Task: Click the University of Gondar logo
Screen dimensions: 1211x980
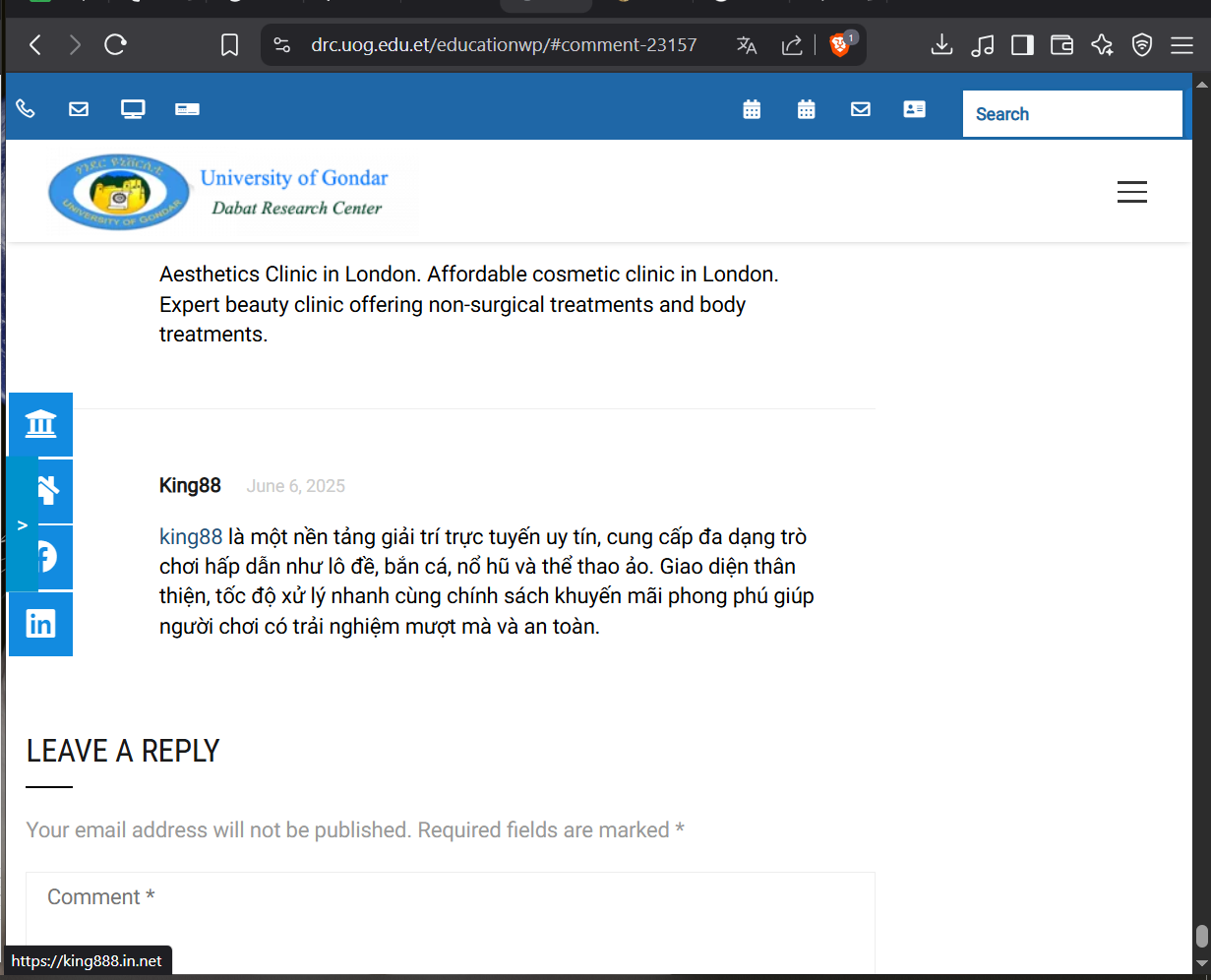Action: pyautogui.click(x=218, y=192)
